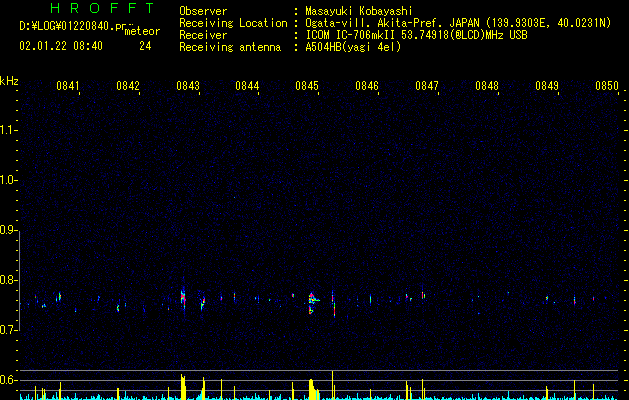Click the 0846 time marker
Viewport: 629px width, 400px height.
click(367, 85)
